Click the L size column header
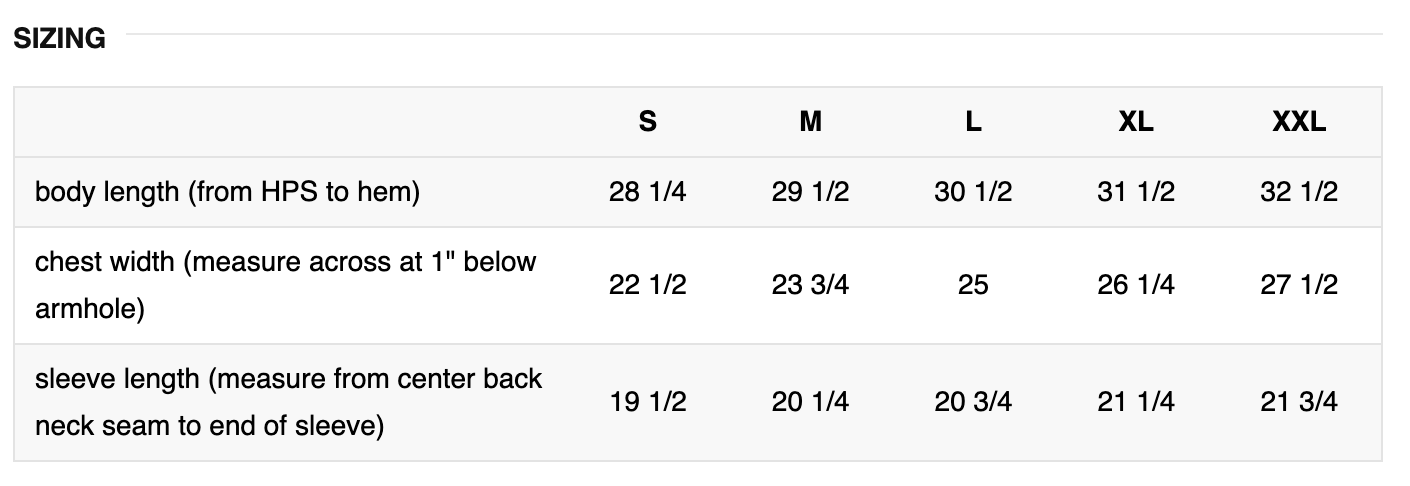The image size is (1410, 486). click(x=973, y=122)
